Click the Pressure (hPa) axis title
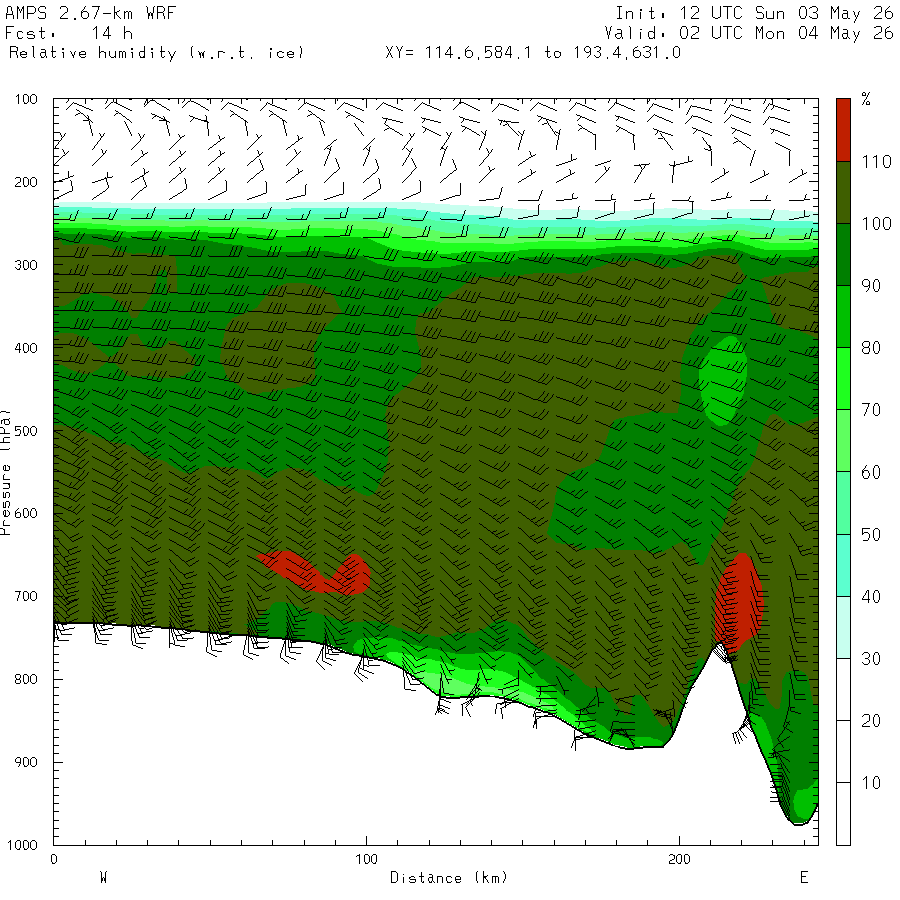The width and height of the screenshot is (900, 900). pyautogui.click(x=5, y=472)
